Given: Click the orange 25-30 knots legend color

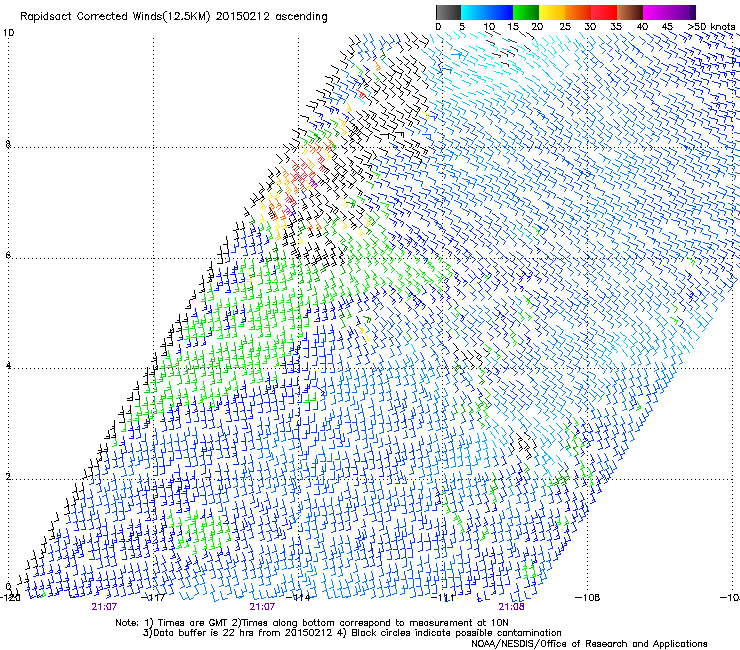Looking at the screenshot, I should click(578, 12).
